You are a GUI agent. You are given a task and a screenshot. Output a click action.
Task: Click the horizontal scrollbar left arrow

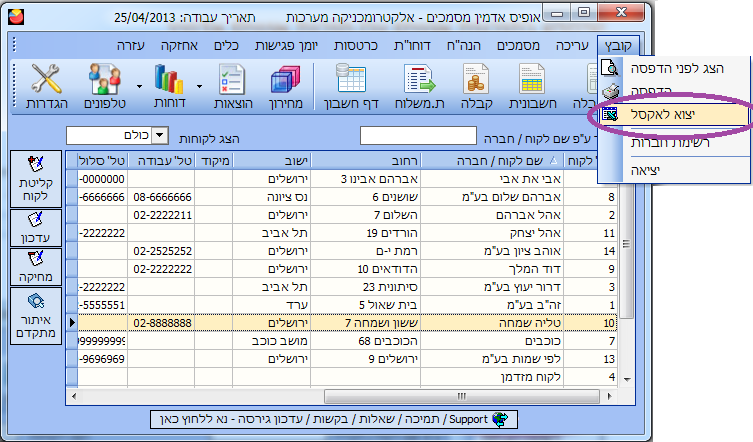pos(73,397)
